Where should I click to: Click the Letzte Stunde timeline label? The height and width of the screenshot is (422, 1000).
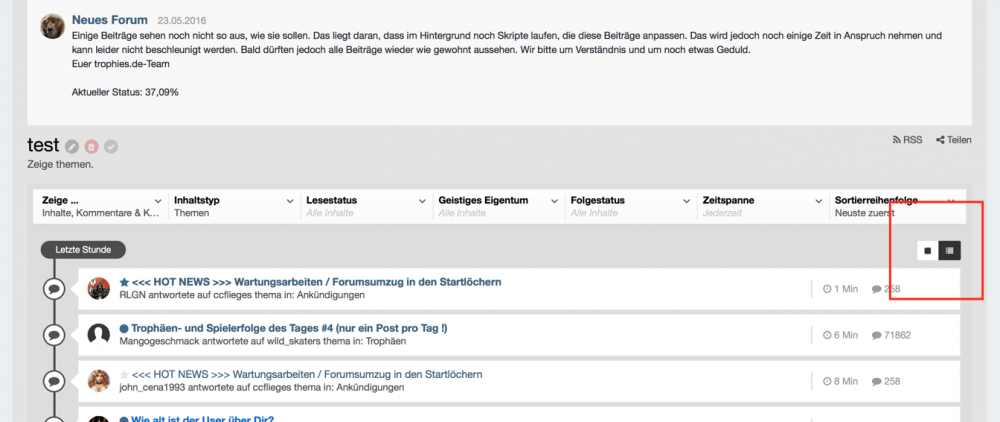click(x=83, y=249)
